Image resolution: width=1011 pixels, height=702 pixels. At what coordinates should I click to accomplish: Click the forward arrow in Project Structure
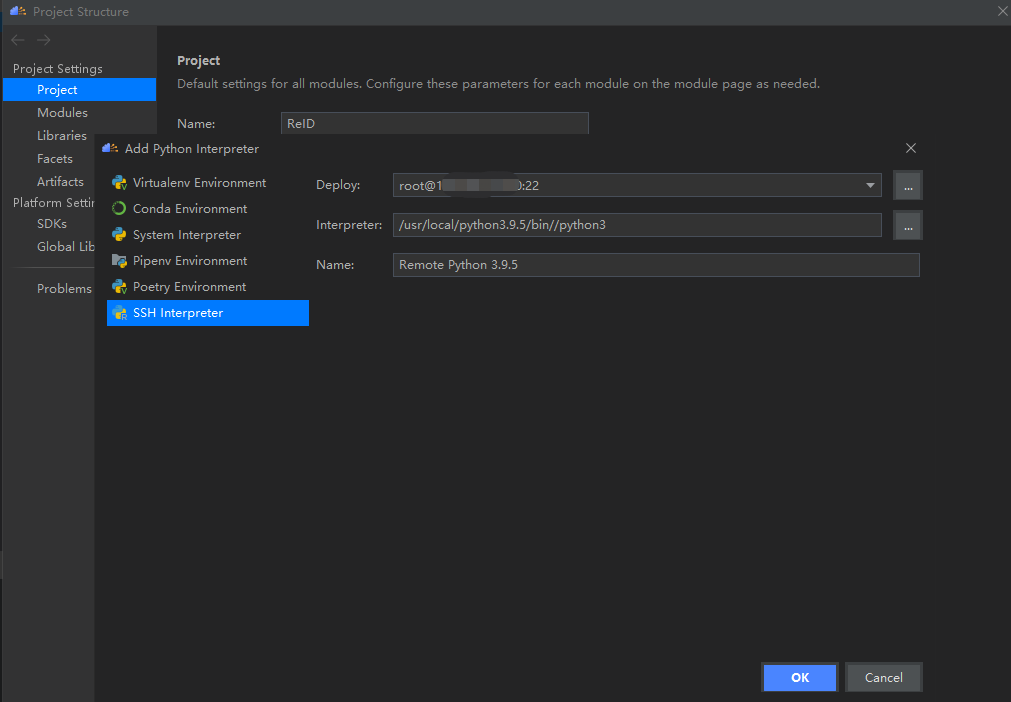tap(44, 40)
